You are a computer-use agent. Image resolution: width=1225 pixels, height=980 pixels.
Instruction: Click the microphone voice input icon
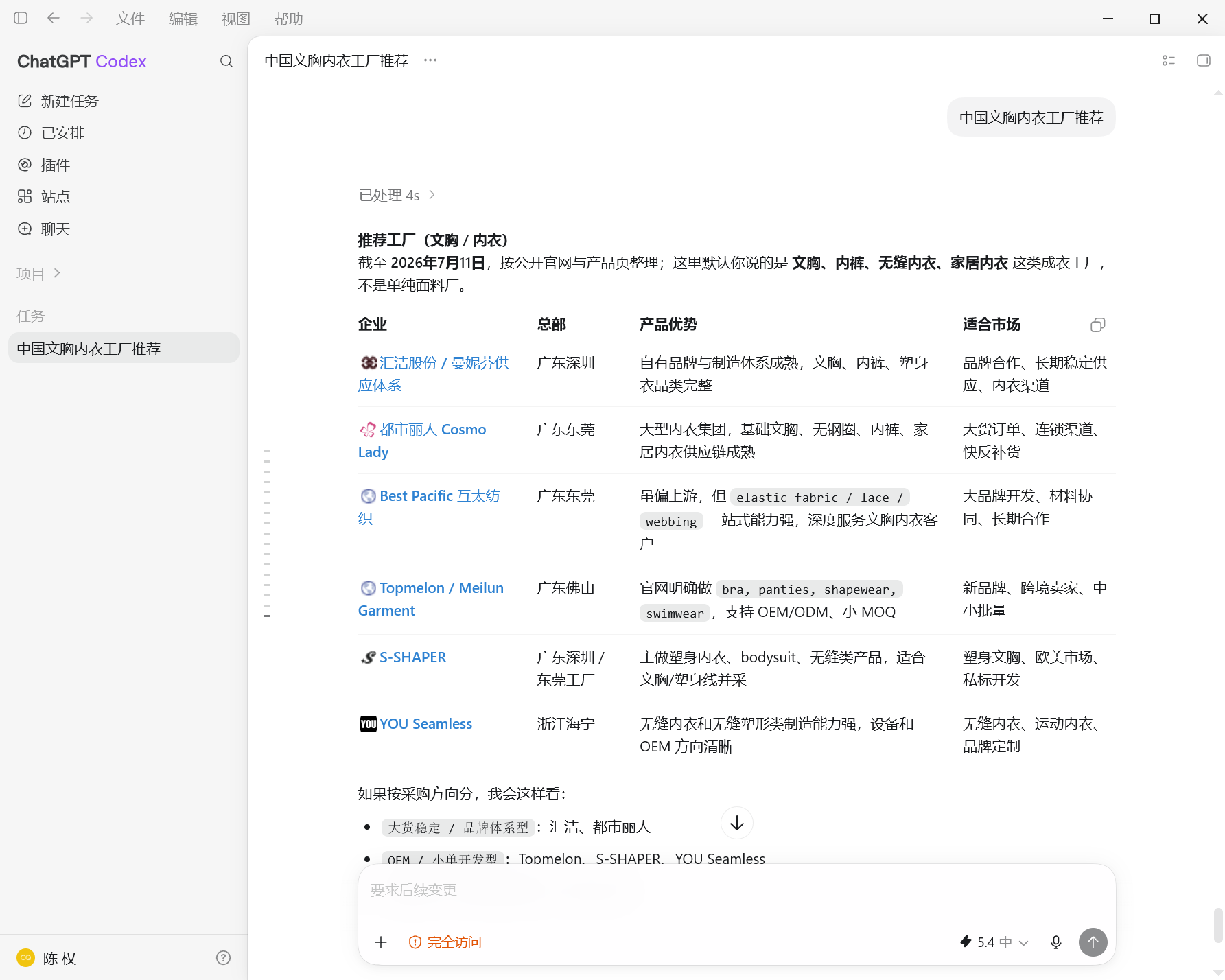click(x=1056, y=942)
